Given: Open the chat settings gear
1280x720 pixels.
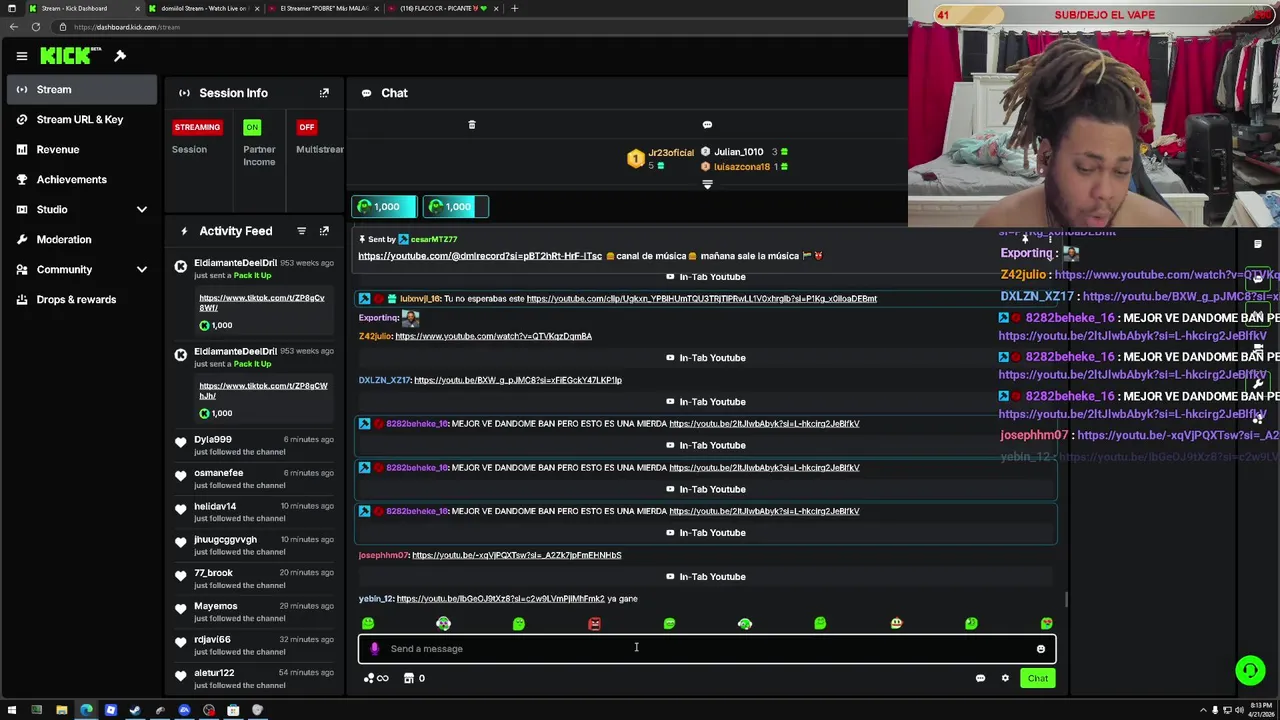Looking at the screenshot, I should coord(1005,678).
